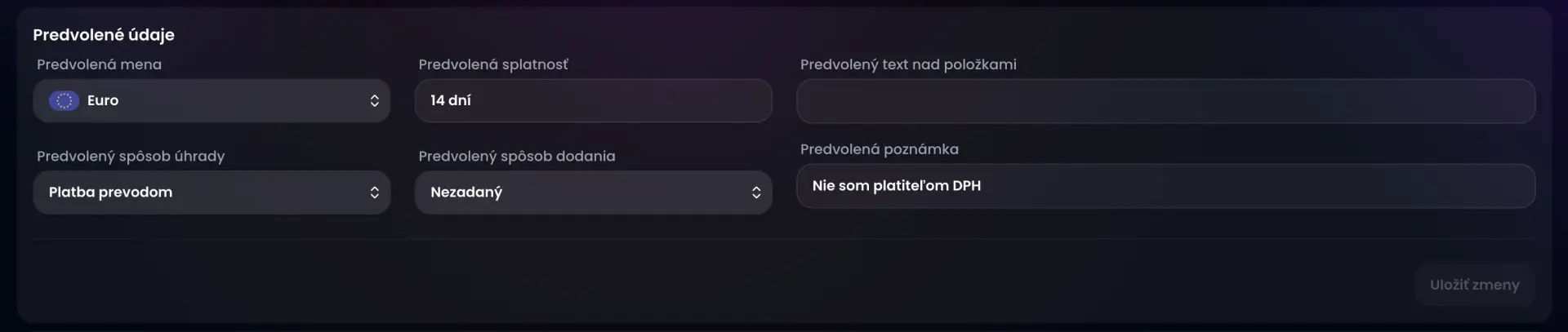Click the Predvolená poznámka label
The image size is (1568, 332).
click(x=880, y=149)
